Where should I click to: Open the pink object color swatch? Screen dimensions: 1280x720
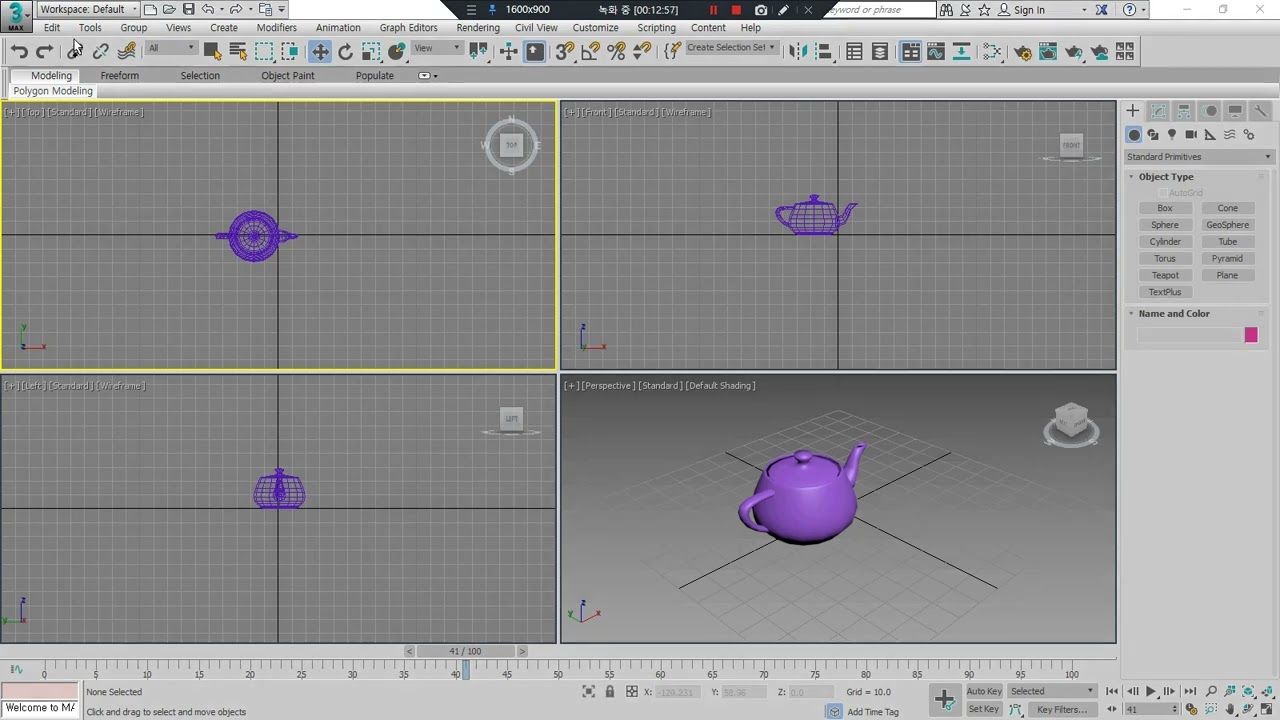pos(1251,335)
